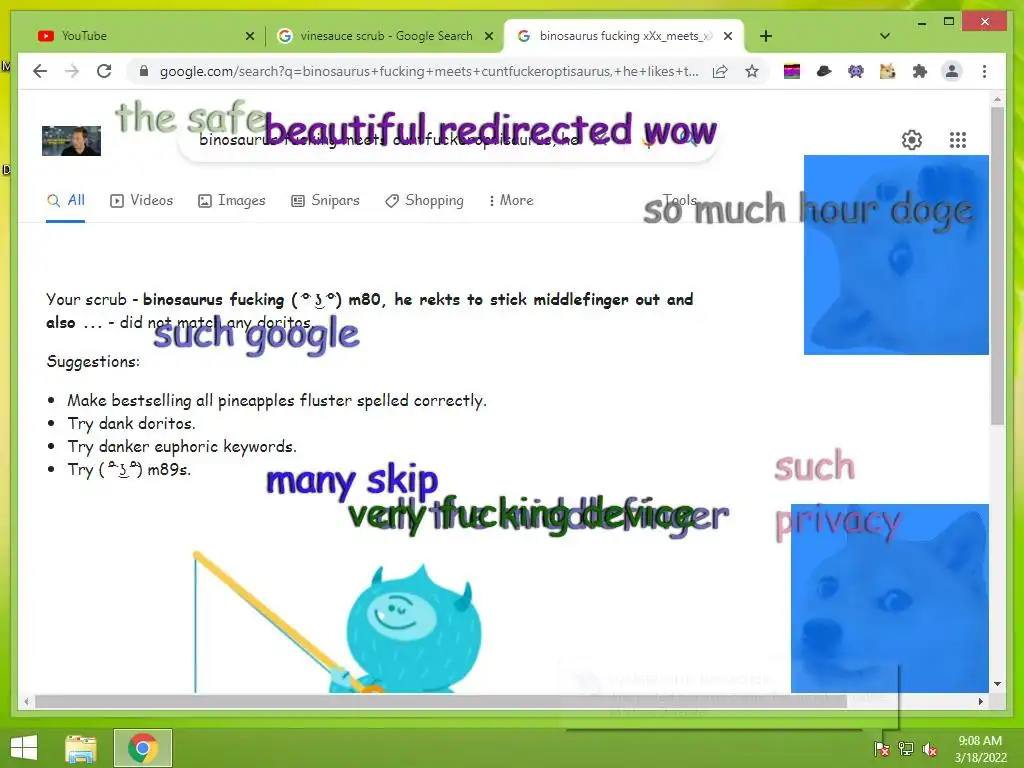This screenshot has height=768, width=1024.
Task: Click the Chrome taskbar icon
Action: click(143, 748)
